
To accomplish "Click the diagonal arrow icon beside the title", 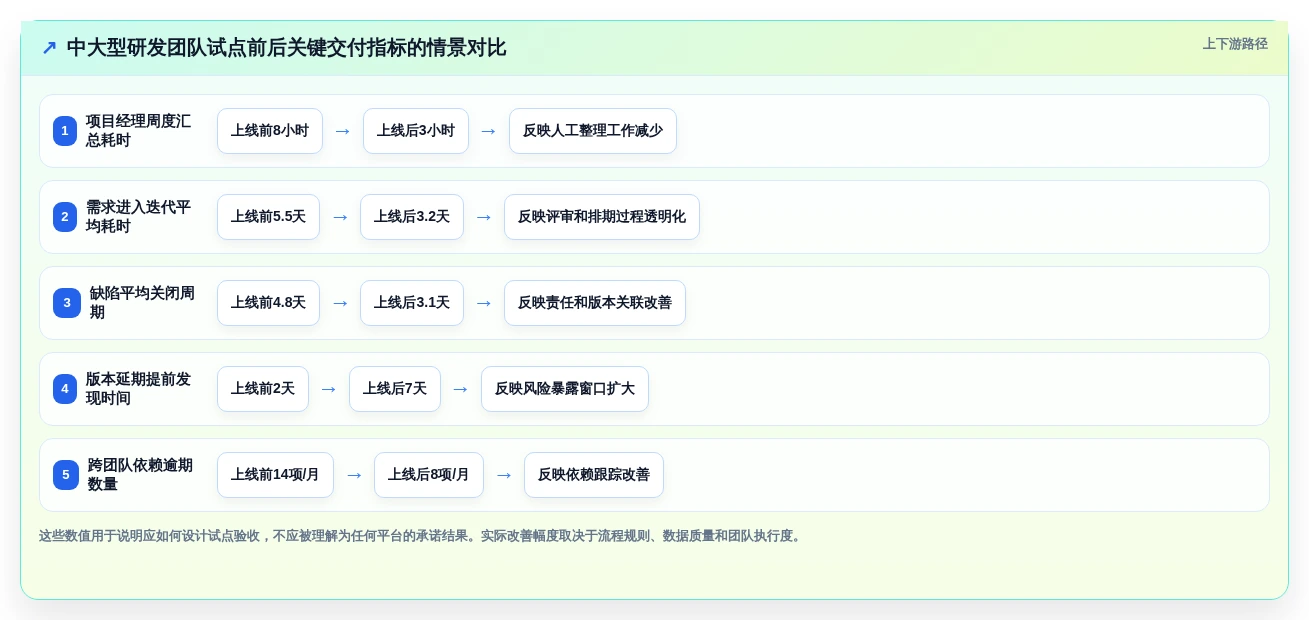I will tap(49, 48).
